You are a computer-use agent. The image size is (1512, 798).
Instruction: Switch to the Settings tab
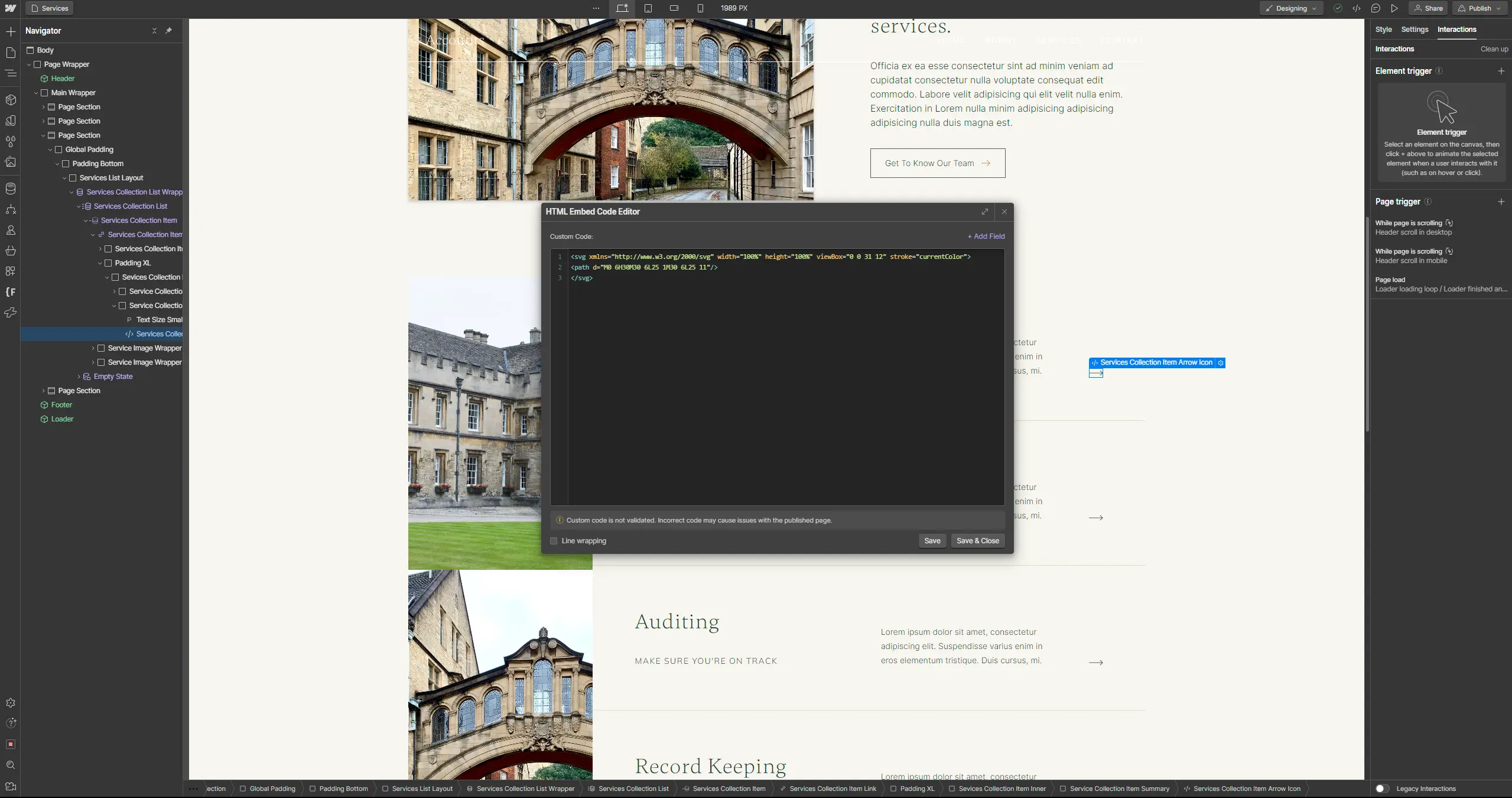pyautogui.click(x=1415, y=30)
